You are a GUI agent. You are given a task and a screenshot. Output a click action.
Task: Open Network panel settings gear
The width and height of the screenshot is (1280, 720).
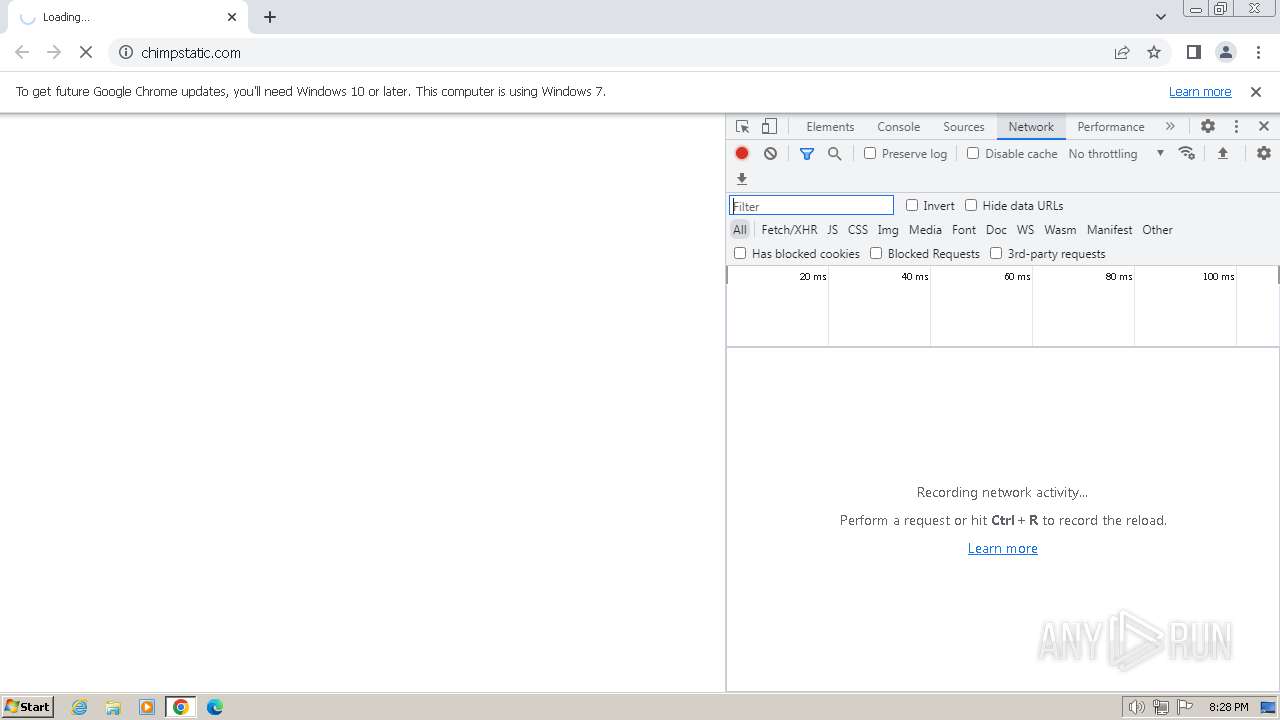pyautogui.click(x=1264, y=153)
